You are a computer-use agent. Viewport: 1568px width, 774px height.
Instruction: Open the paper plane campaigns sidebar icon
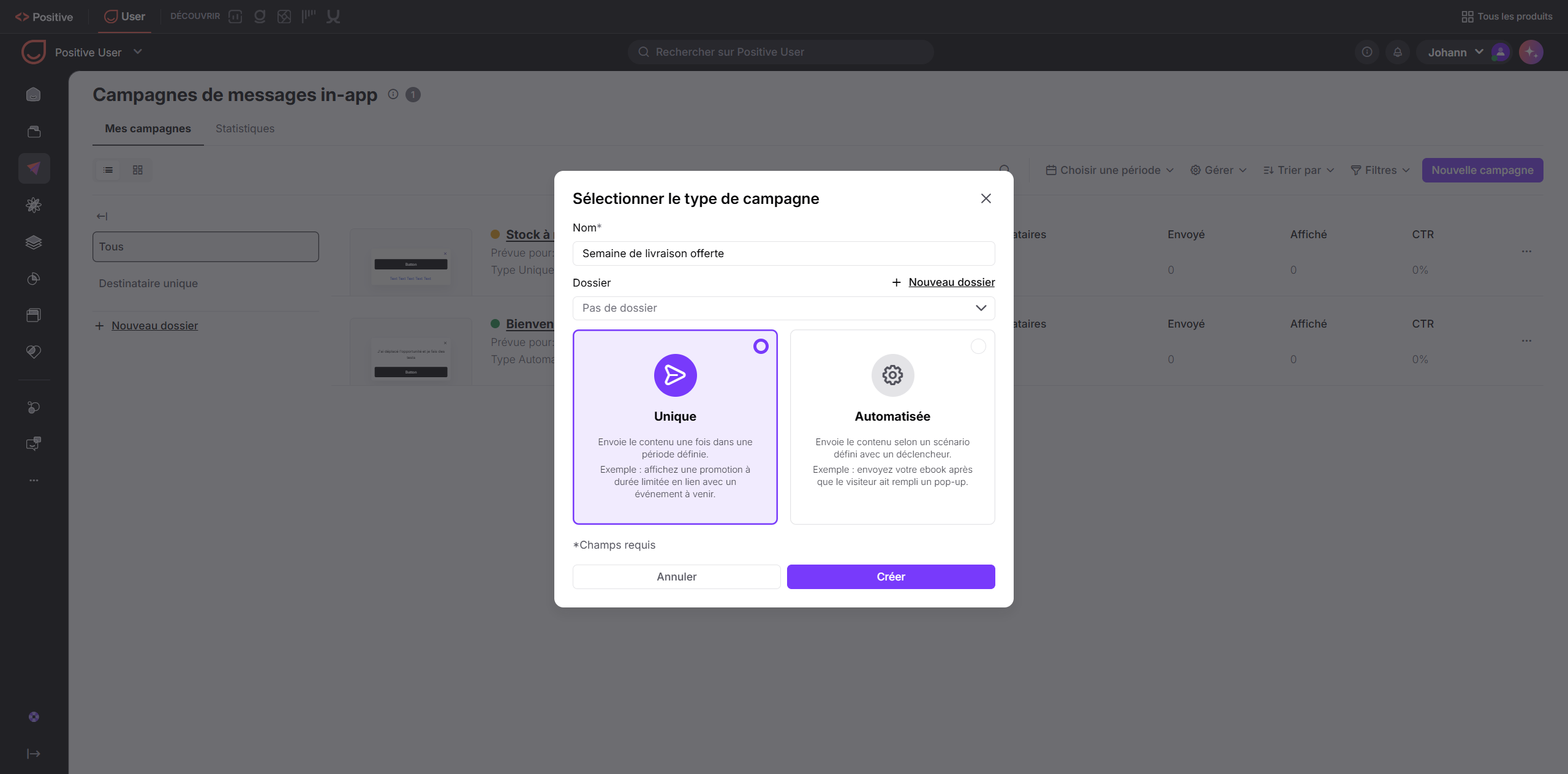34,168
